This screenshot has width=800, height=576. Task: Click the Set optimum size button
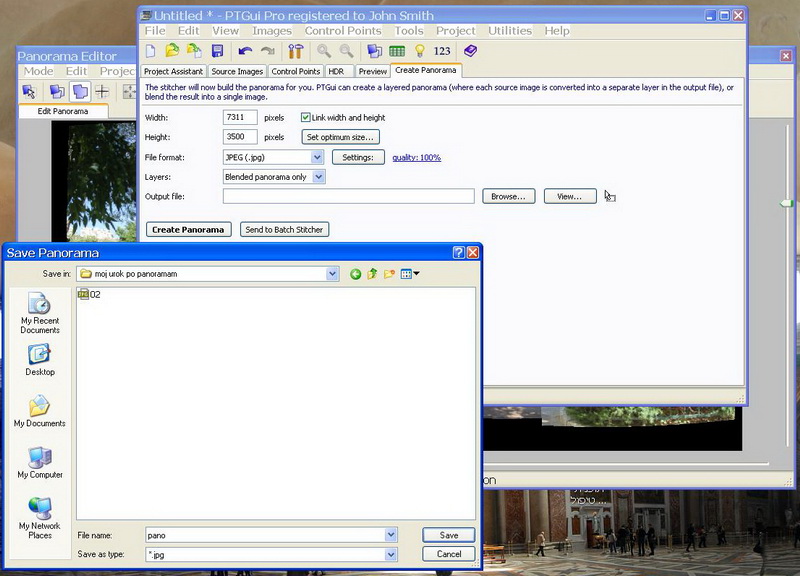coord(340,137)
